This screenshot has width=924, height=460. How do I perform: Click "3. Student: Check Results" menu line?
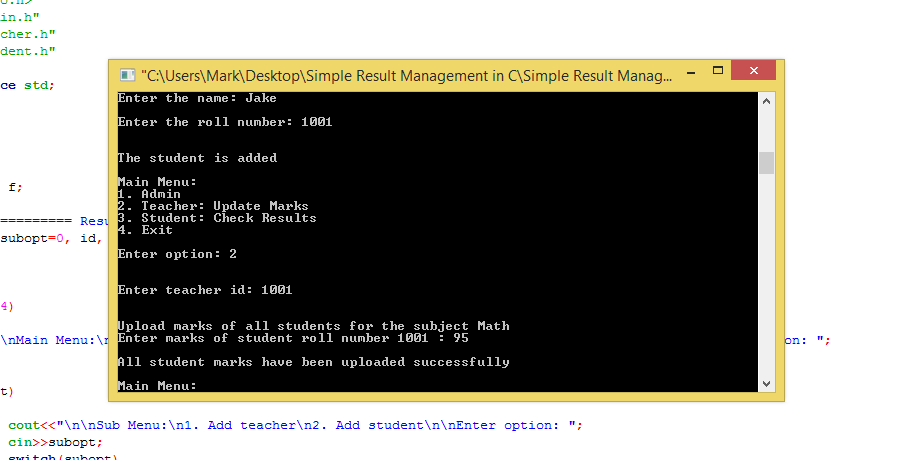(217, 218)
